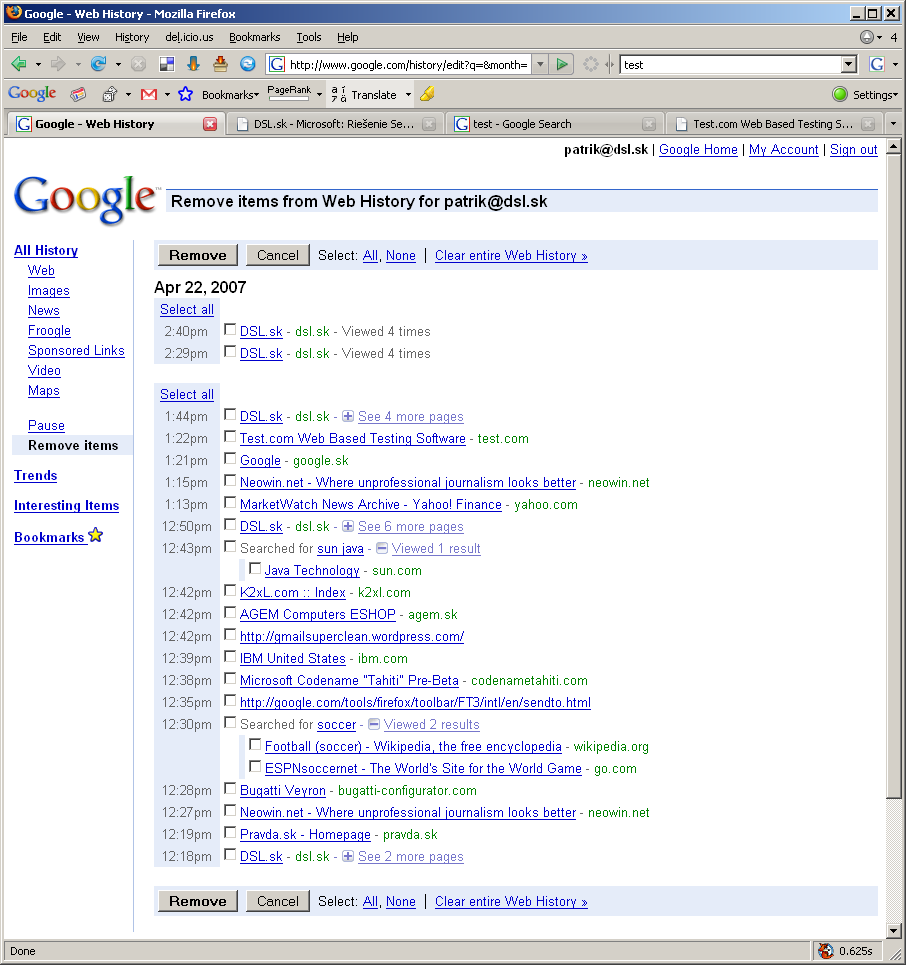
Task: Click the blue down-arrow Downloads icon
Action: pyautogui.click(x=193, y=64)
